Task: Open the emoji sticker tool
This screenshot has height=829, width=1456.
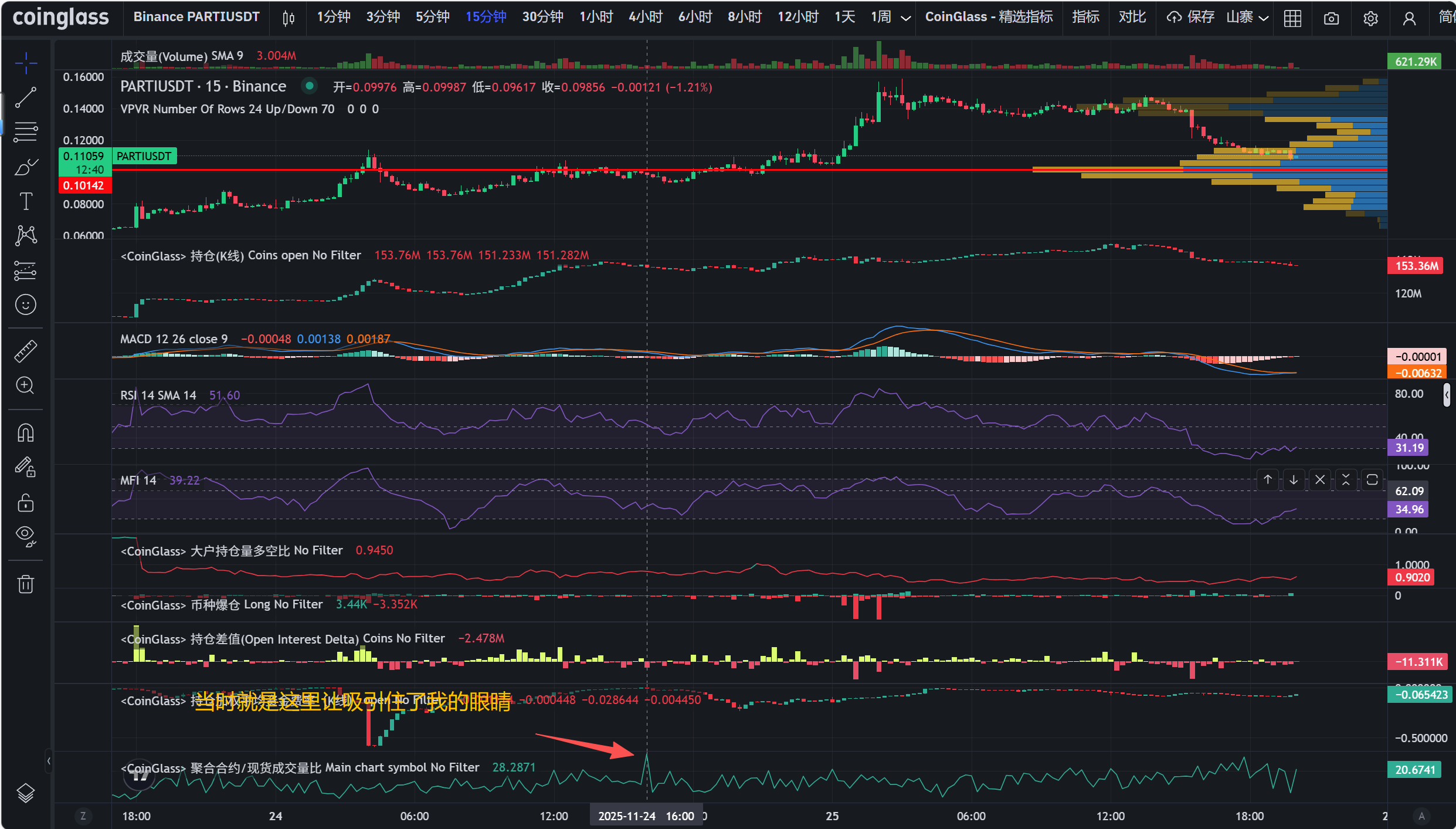Action: (26, 304)
